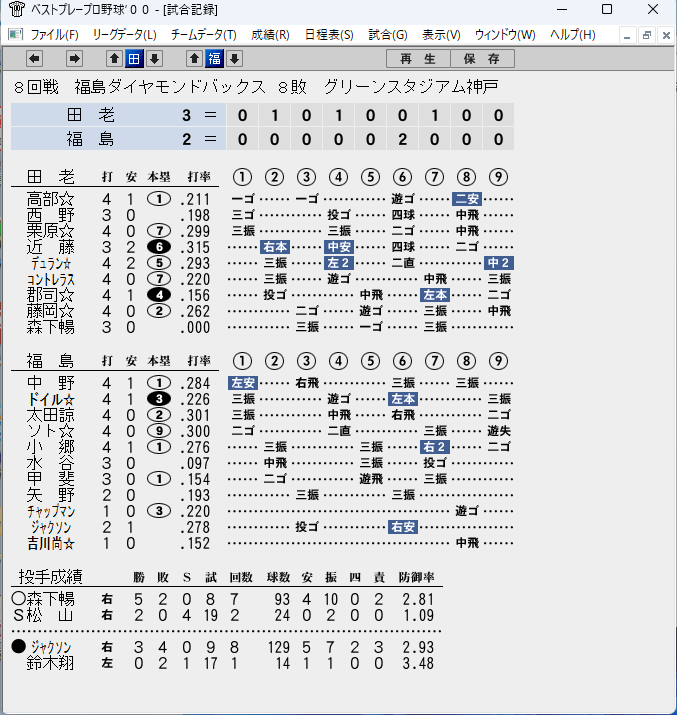Image resolution: width=677 pixels, height=715 pixels.
Task: Click 田老 team name in line score
Action: [91, 115]
